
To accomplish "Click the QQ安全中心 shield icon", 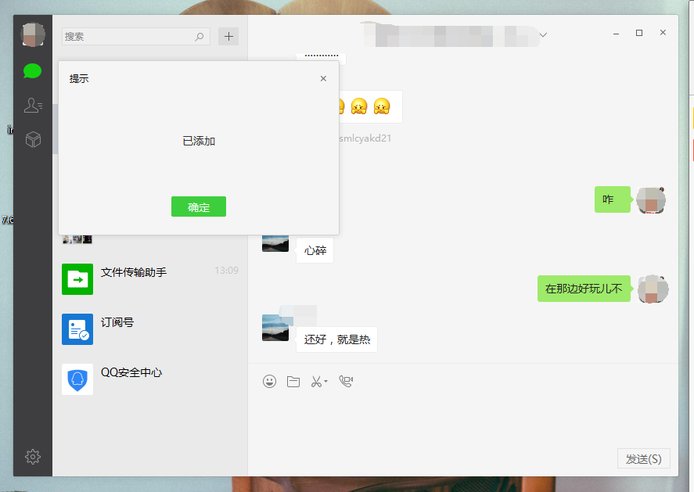I will click(77, 379).
